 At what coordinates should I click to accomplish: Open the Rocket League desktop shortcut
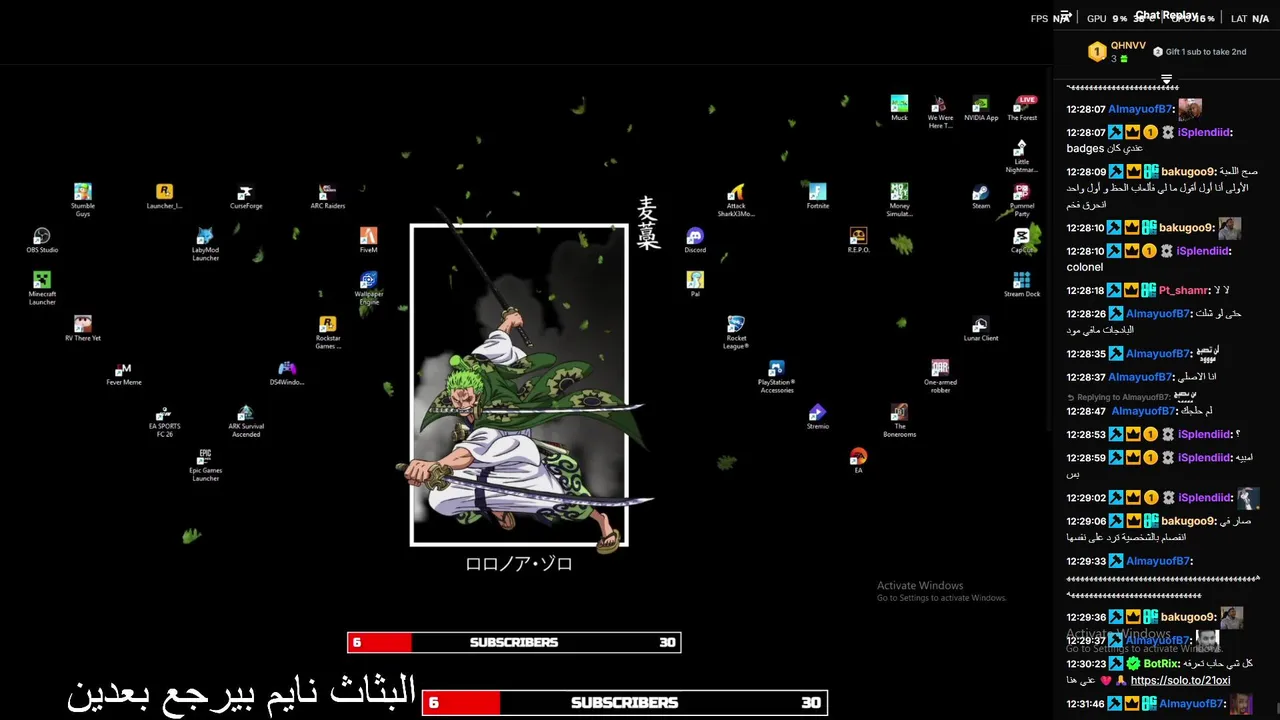coord(736,332)
